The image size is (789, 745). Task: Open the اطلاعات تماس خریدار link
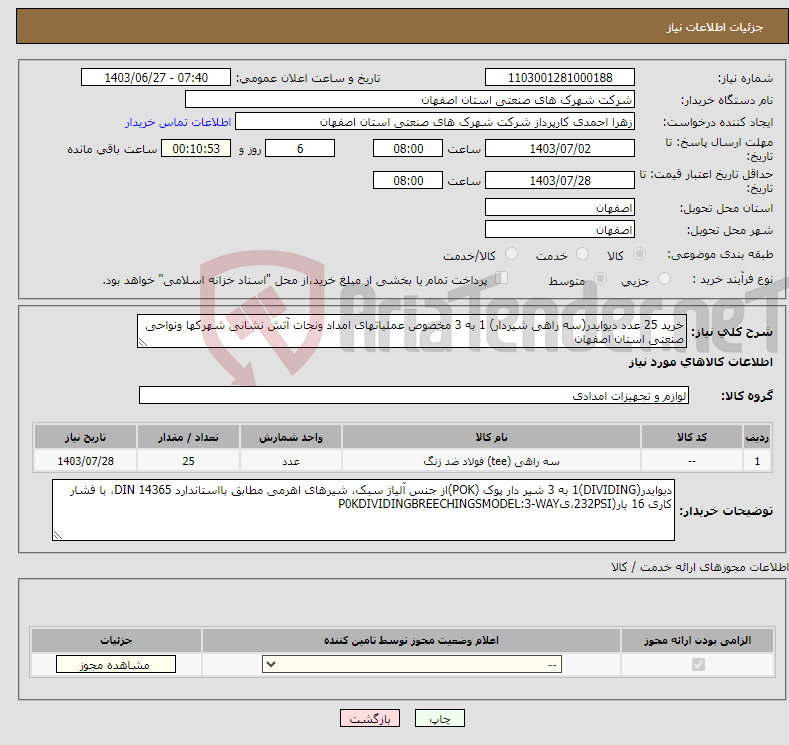pos(178,122)
